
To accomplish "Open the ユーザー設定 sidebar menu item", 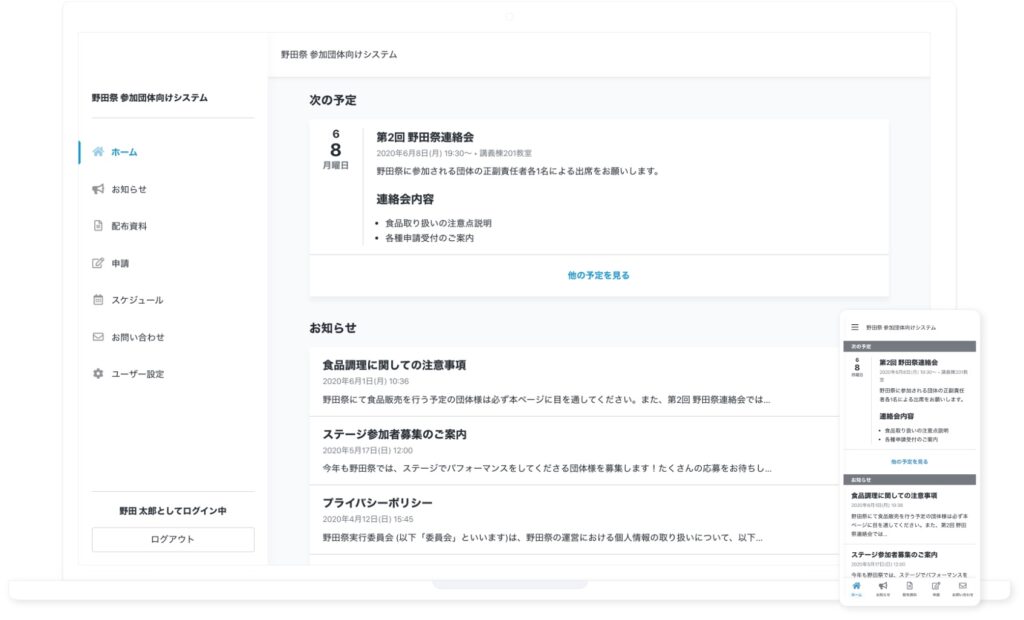I will tap(137, 374).
